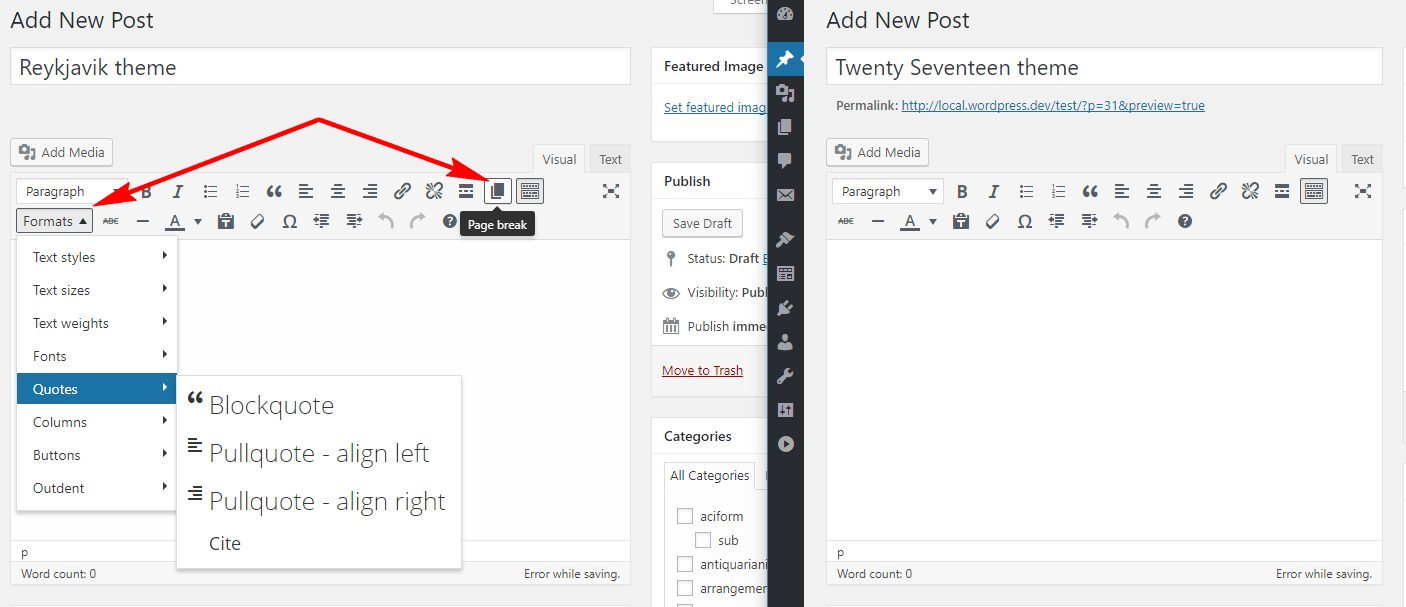This screenshot has width=1406, height=607.
Task: Expand Text styles submenu
Action: pos(97,257)
